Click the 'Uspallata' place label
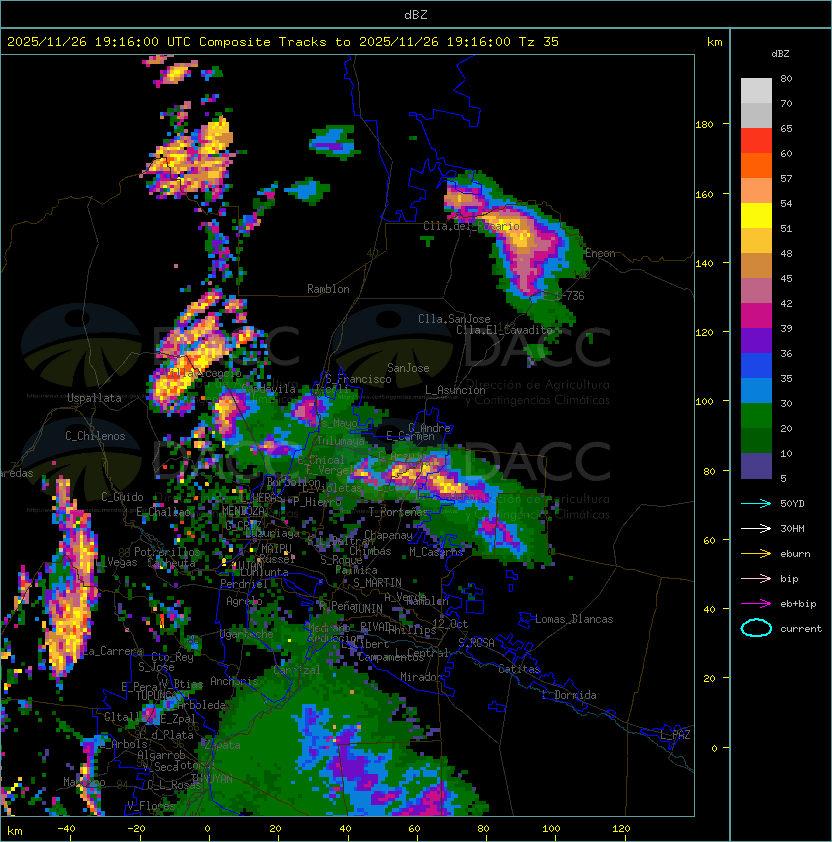 coord(95,398)
